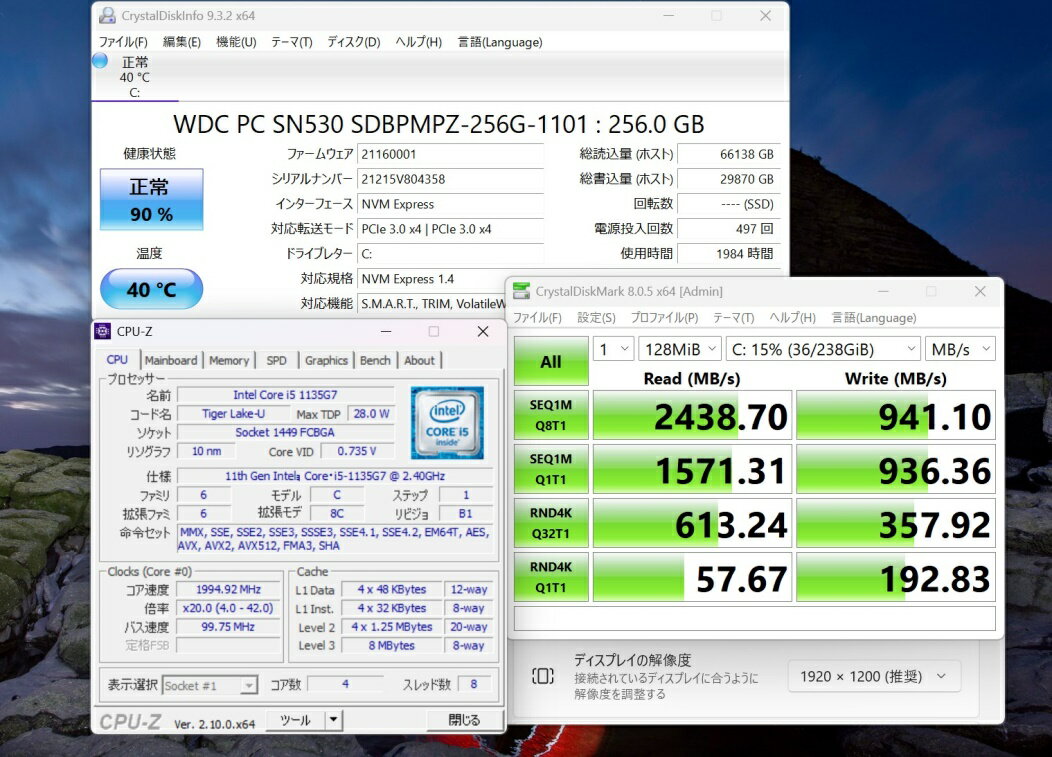Click the display resolution monitor icon
Screen dimensions: 1052x757
[543, 676]
